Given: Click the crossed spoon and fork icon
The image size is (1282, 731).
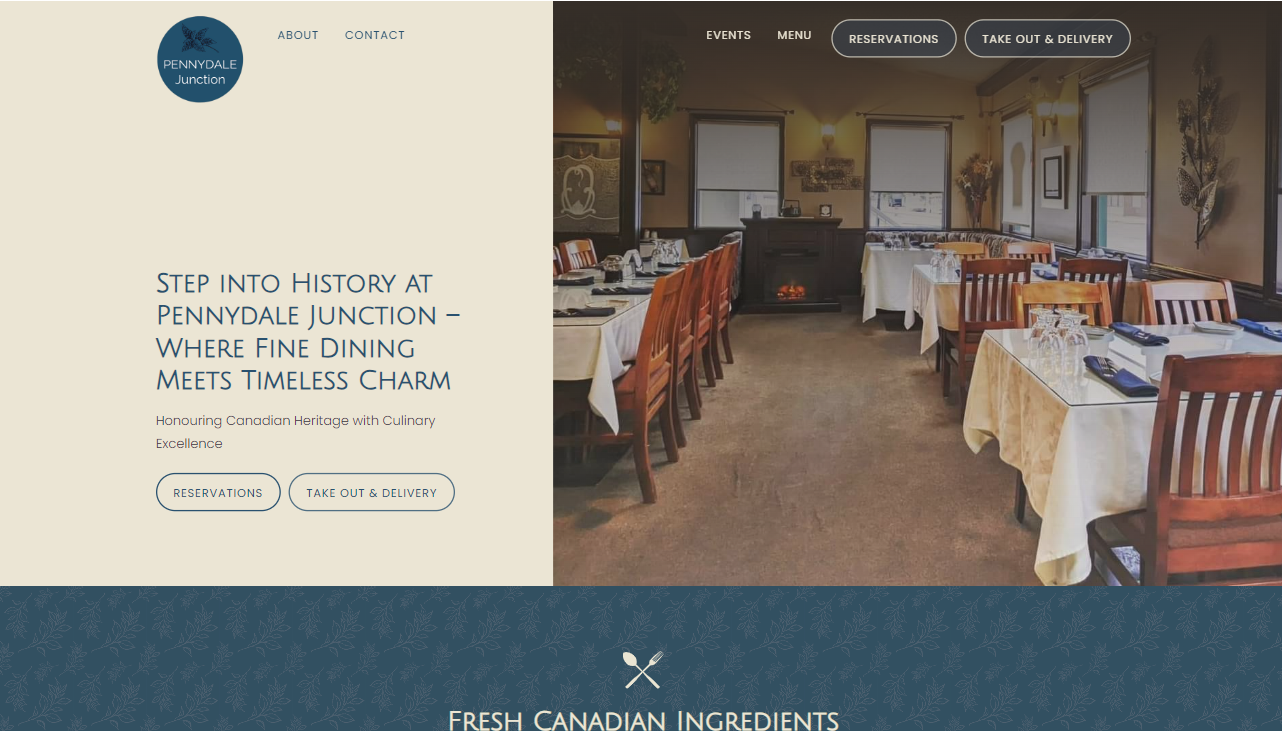Looking at the screenshot, I should (642, 669).
